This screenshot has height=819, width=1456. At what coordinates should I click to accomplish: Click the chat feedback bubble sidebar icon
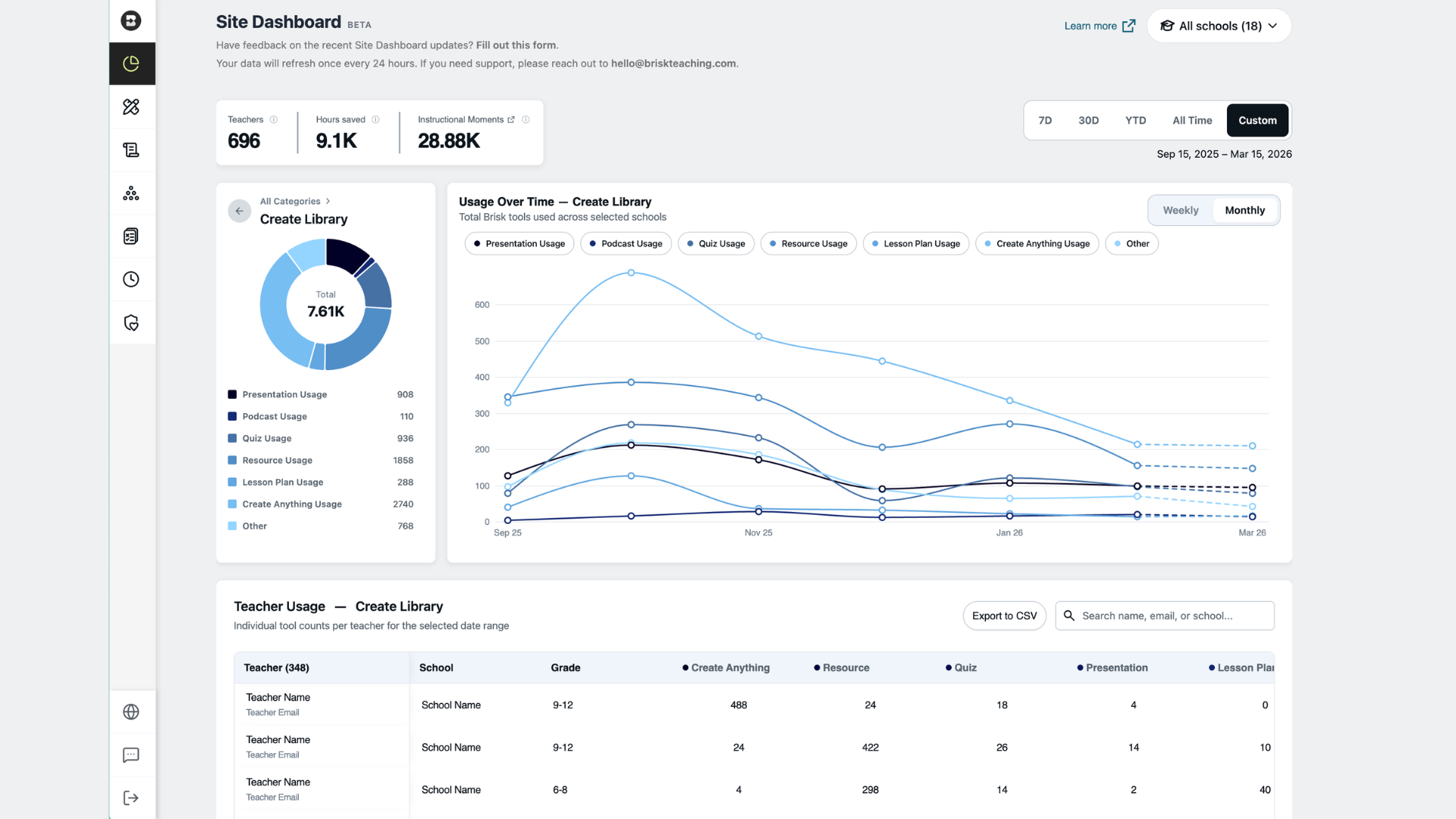131,755
